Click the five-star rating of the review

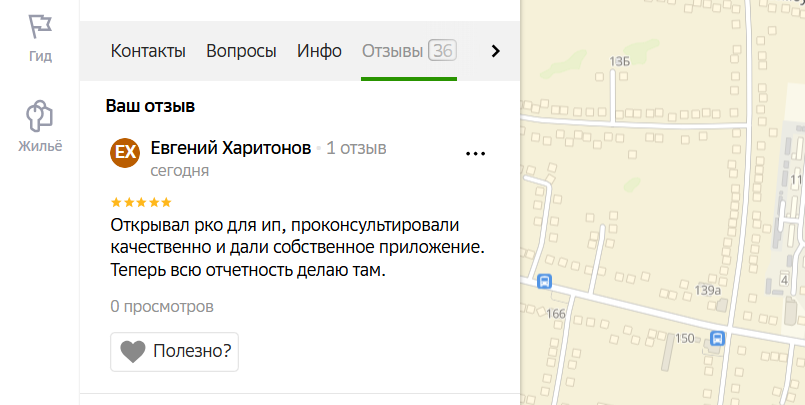point(140,202)
